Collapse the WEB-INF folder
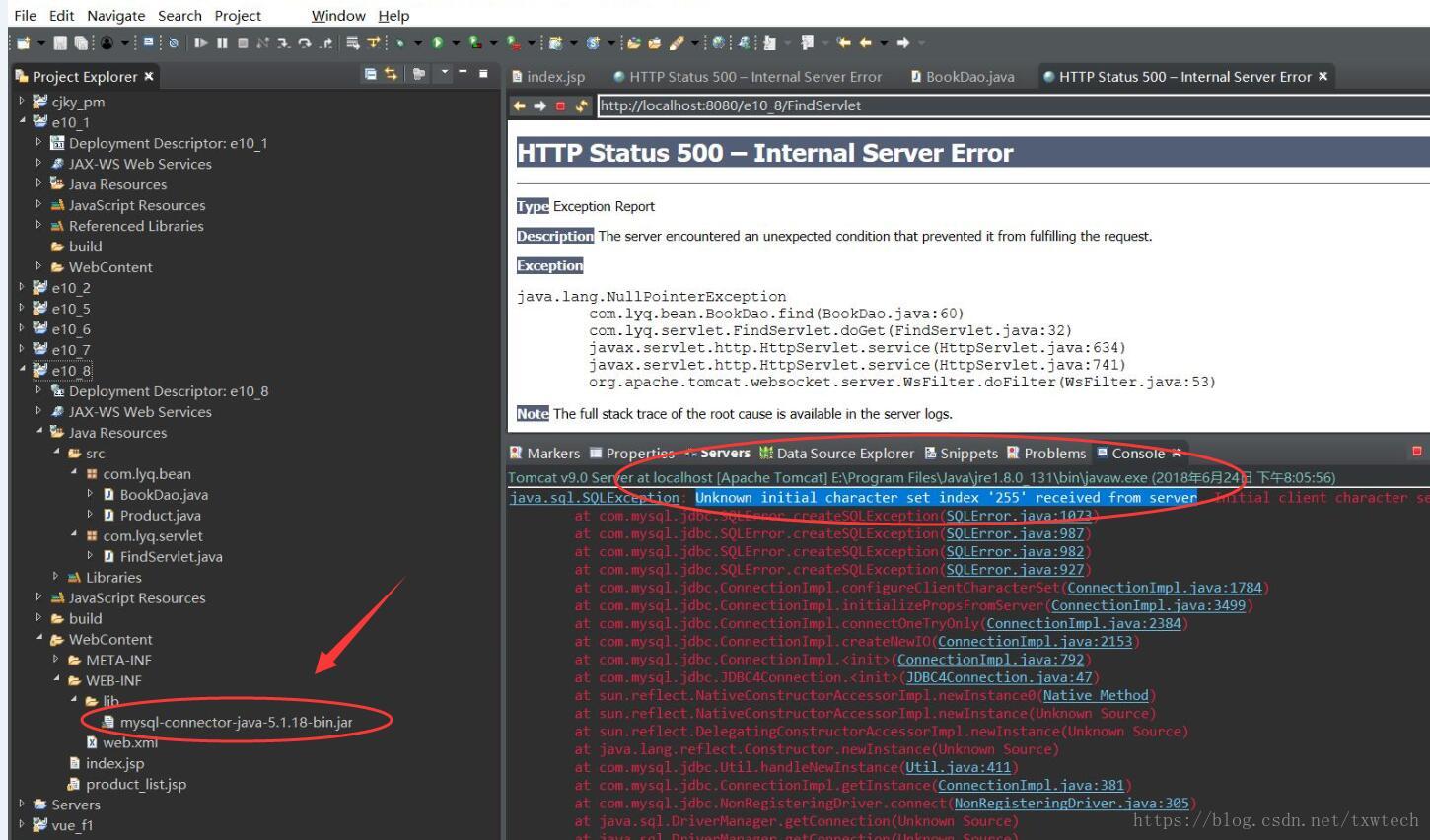The height and width of the screenshot is (840, 1430). pyautogui.click(x=56, y=679)
